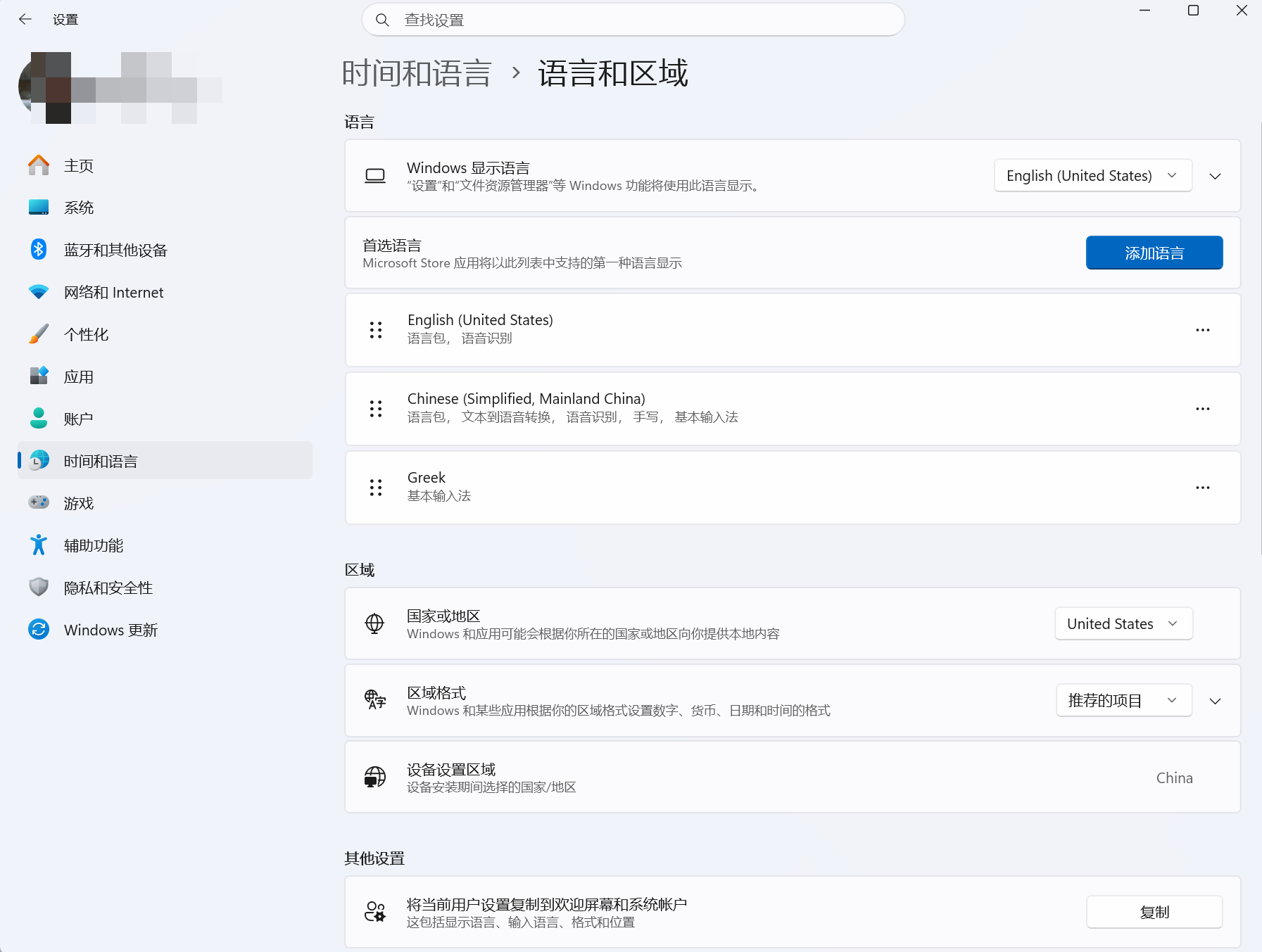
Task: Expand the 区域格式 section chevron
Action: point(1215,701)
